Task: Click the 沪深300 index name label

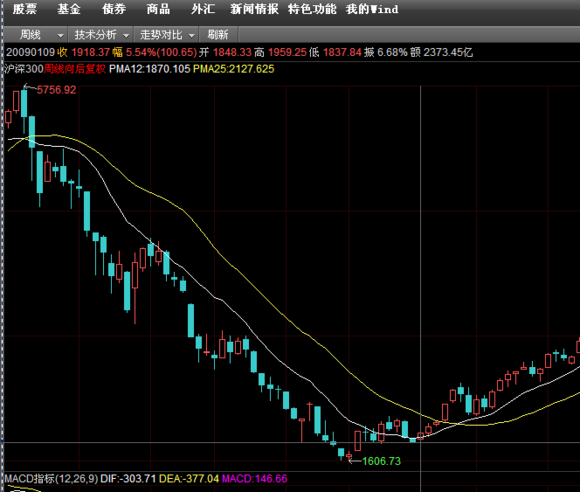Action: (24, 69)
